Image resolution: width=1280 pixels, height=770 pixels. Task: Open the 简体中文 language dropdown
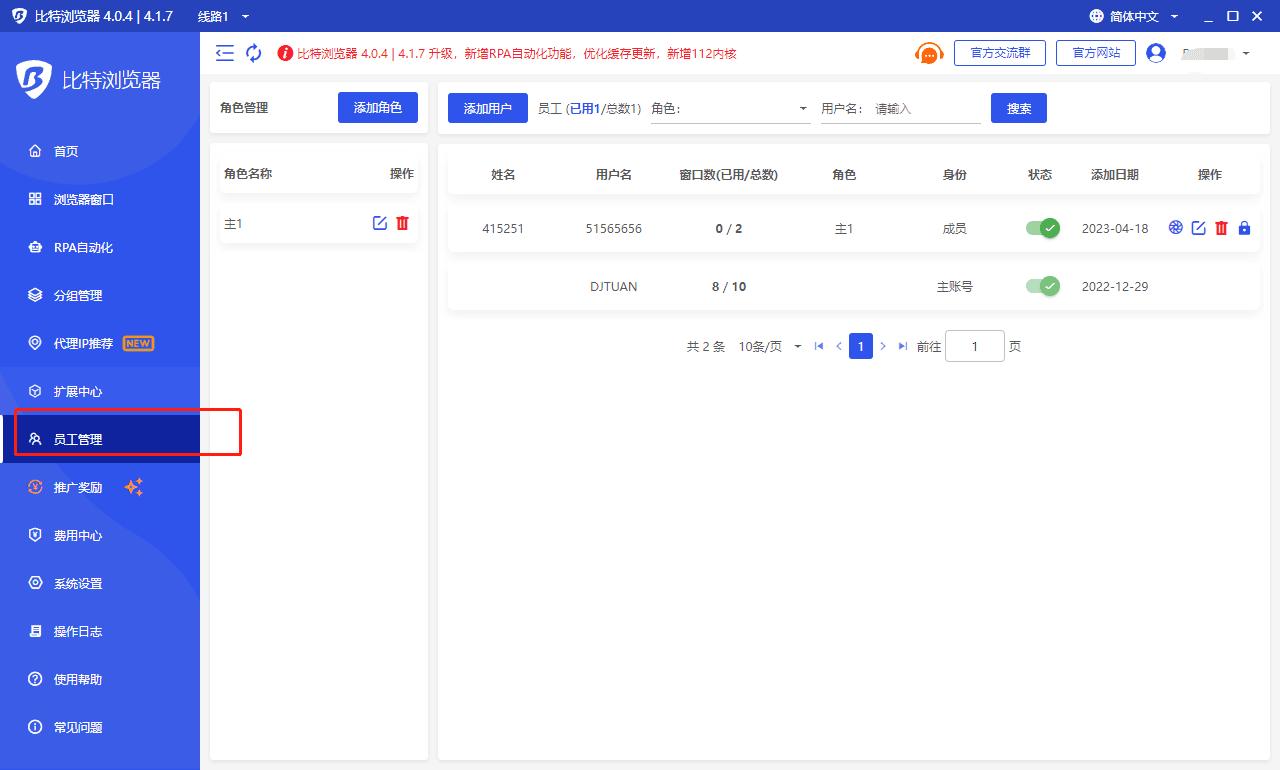tap(1134, 16)
